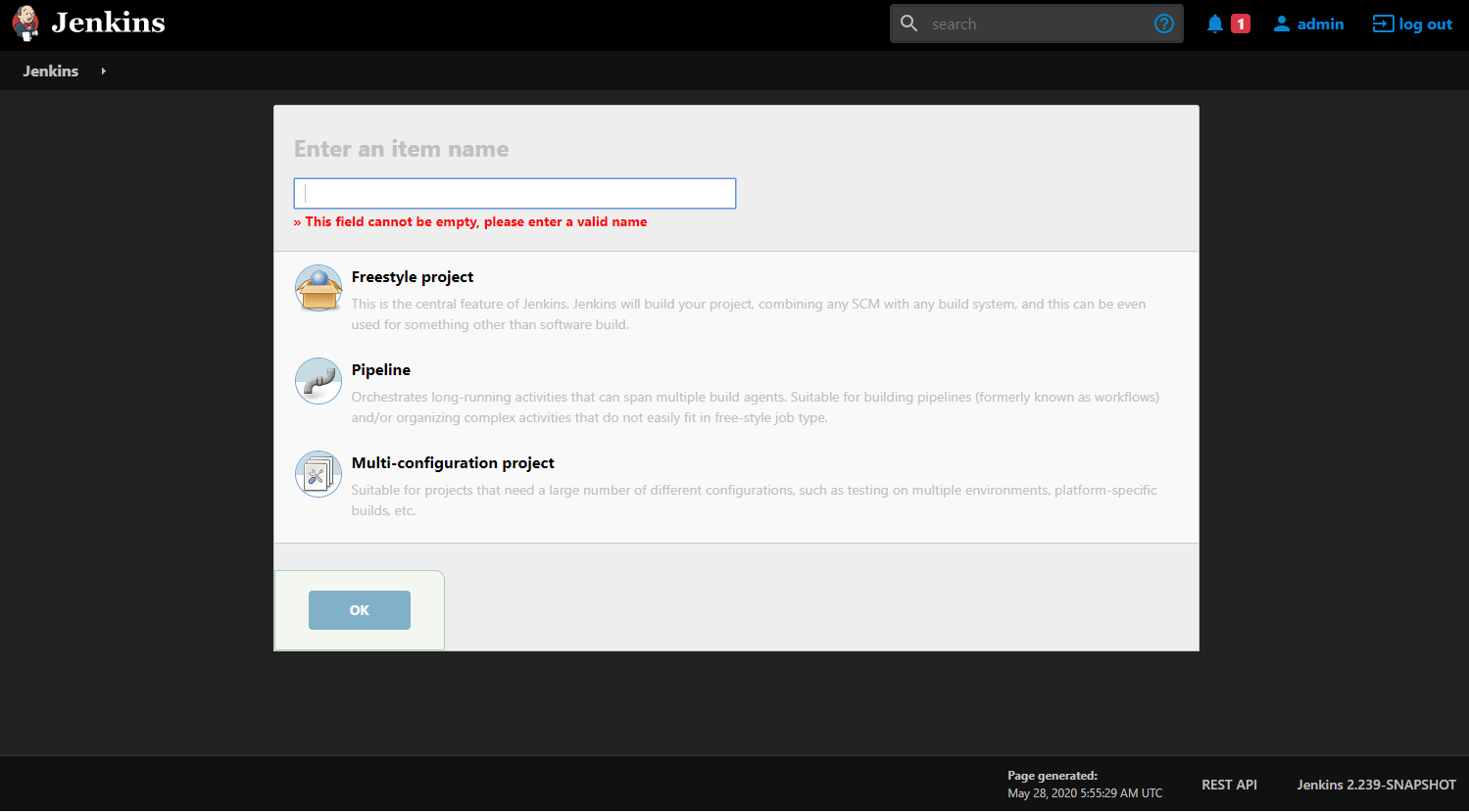Image resolution: width=1469 pixels, height=812 pixels.
Task: Click the 'This field cannot be empty' error
Action: tap(470, 222)
